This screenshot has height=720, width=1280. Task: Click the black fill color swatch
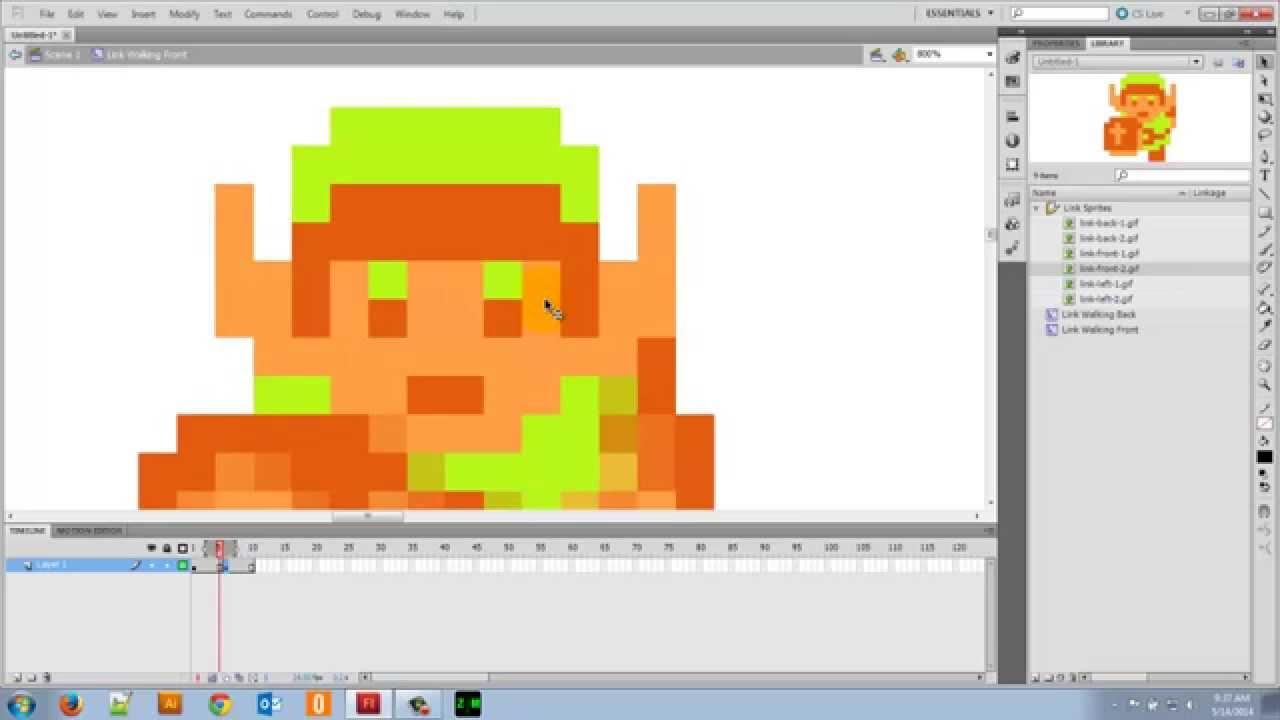[x=1265, y=457]
